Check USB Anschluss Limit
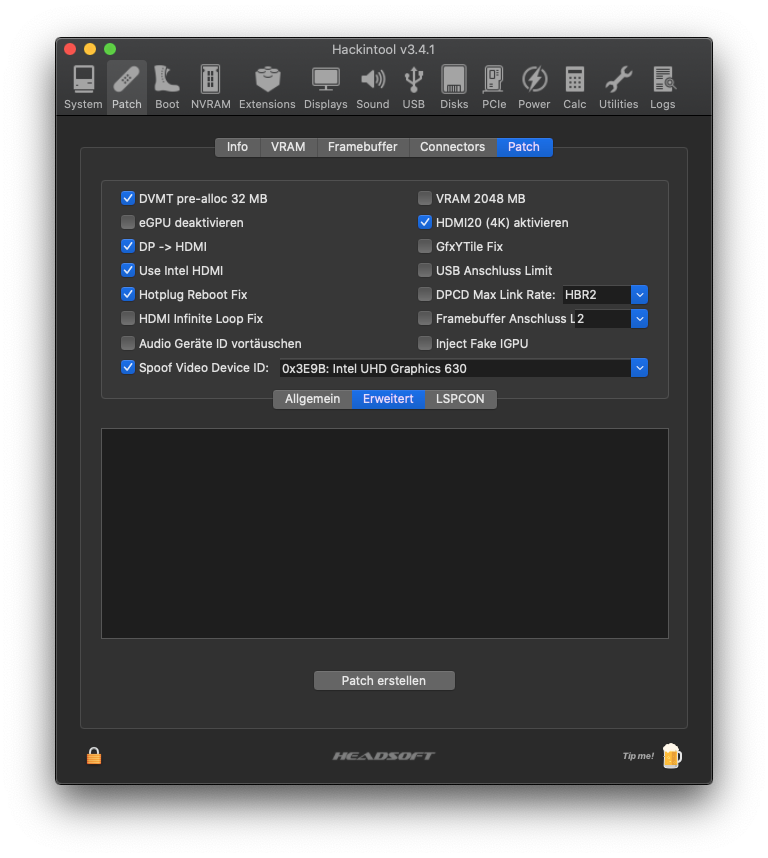 click(424, 270)
